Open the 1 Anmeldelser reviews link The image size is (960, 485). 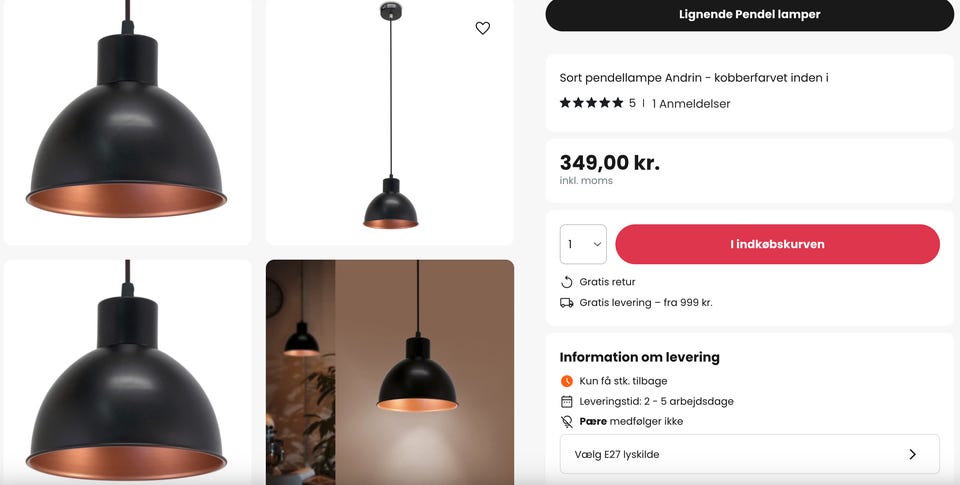coord(691,103)
